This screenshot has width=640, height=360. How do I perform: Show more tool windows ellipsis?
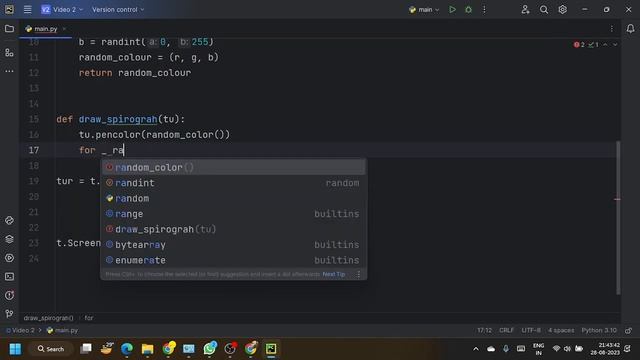(9, 71)
